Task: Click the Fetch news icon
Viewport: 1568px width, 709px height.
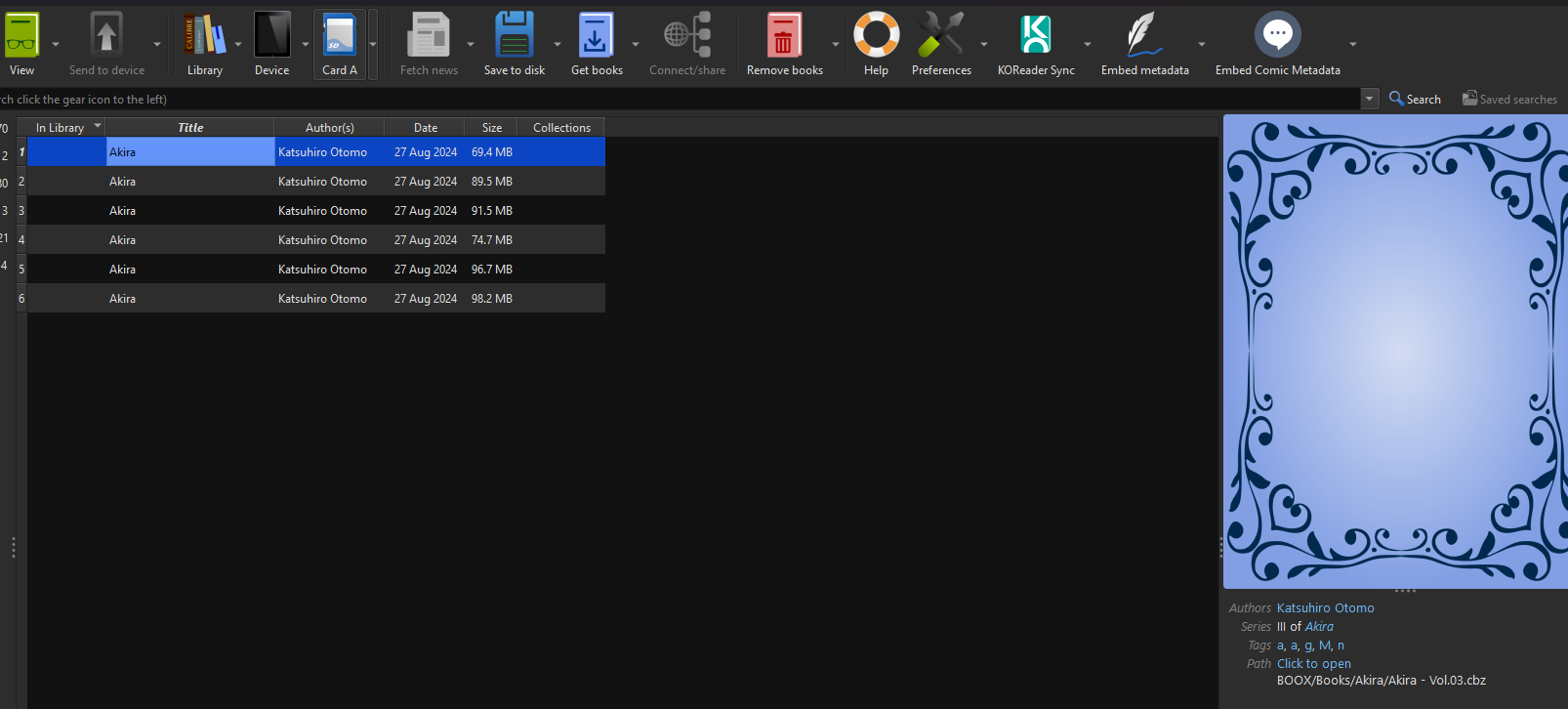Action: [x=429, y=35]
